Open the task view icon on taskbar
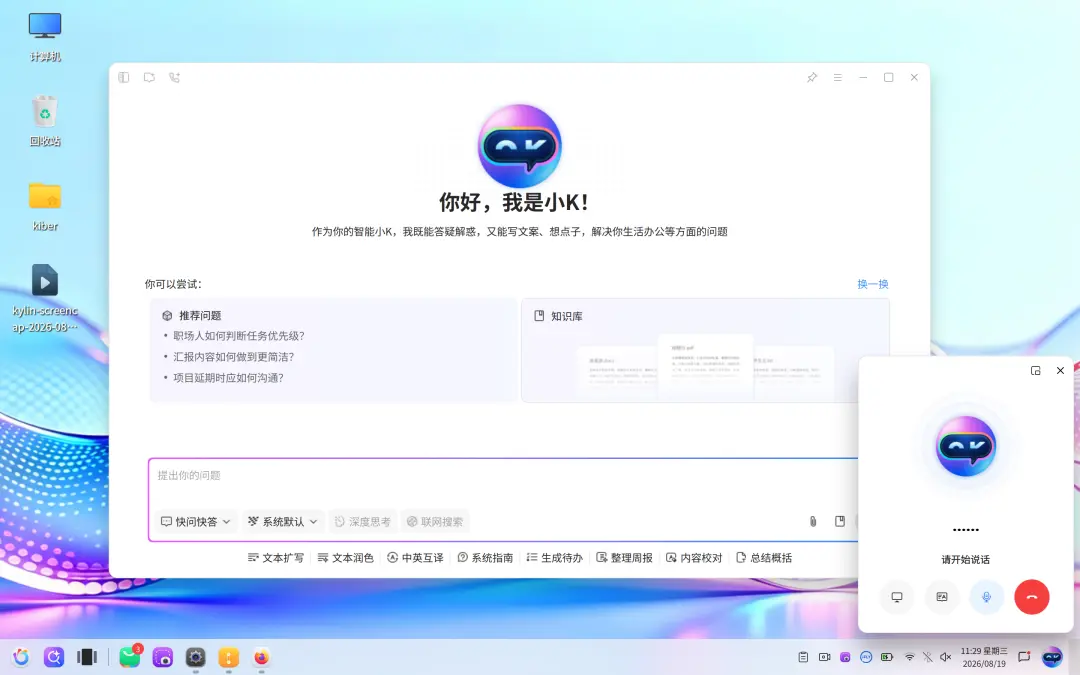This screenshot has width=1080, height=675. [x=87, y=657]
